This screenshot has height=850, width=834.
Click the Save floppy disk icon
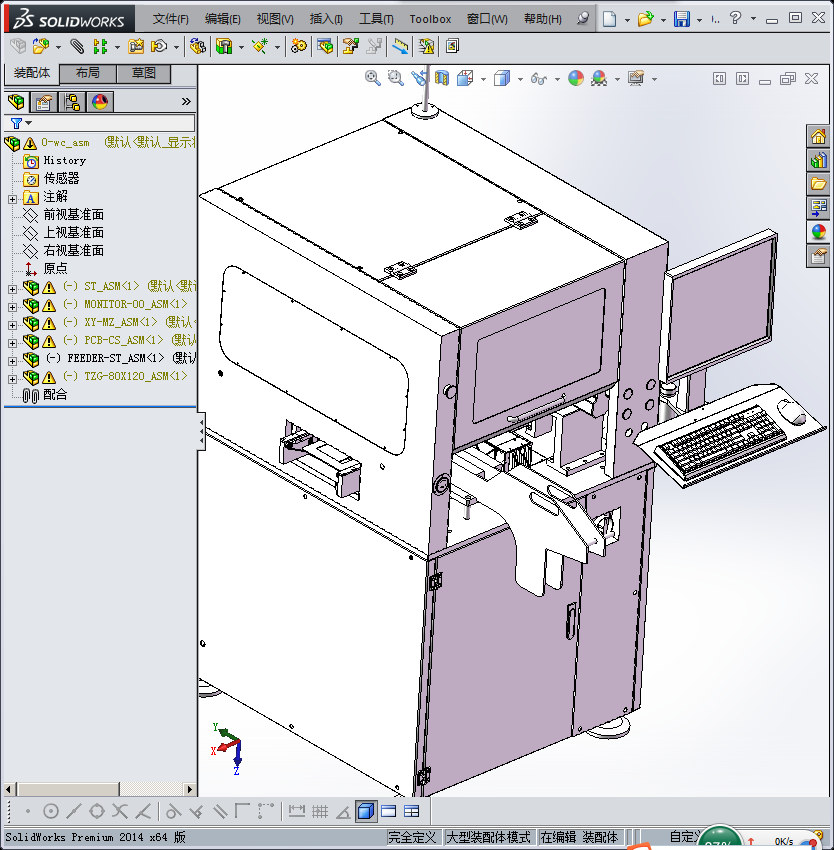pyautogui.click(x=681, y=19)
